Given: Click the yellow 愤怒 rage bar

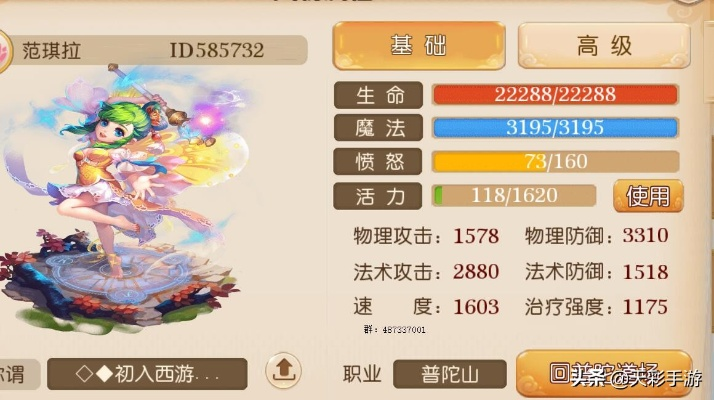Looking at the screenshot, I should pos(555,161).
